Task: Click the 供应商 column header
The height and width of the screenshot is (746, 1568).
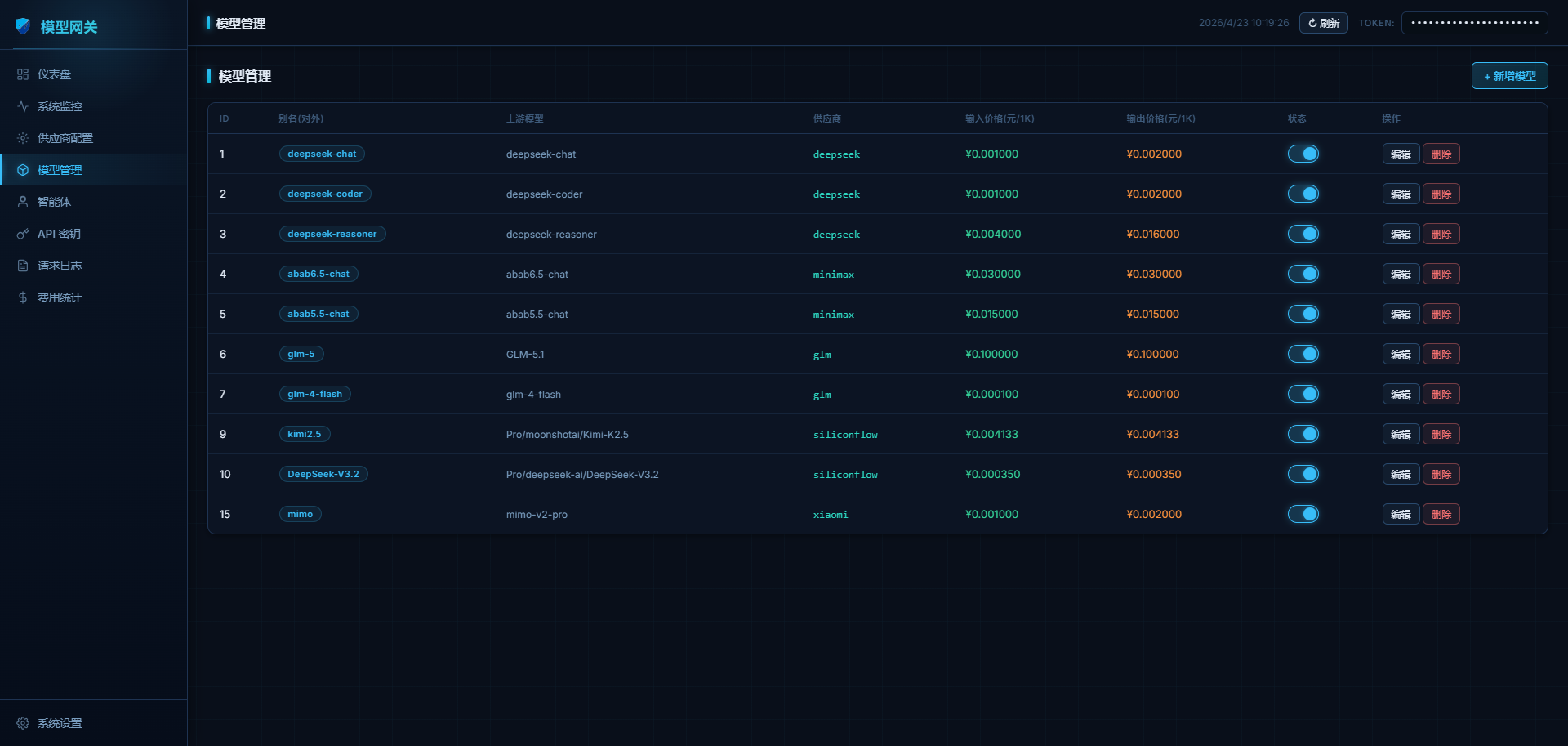Action: (827, 118)
